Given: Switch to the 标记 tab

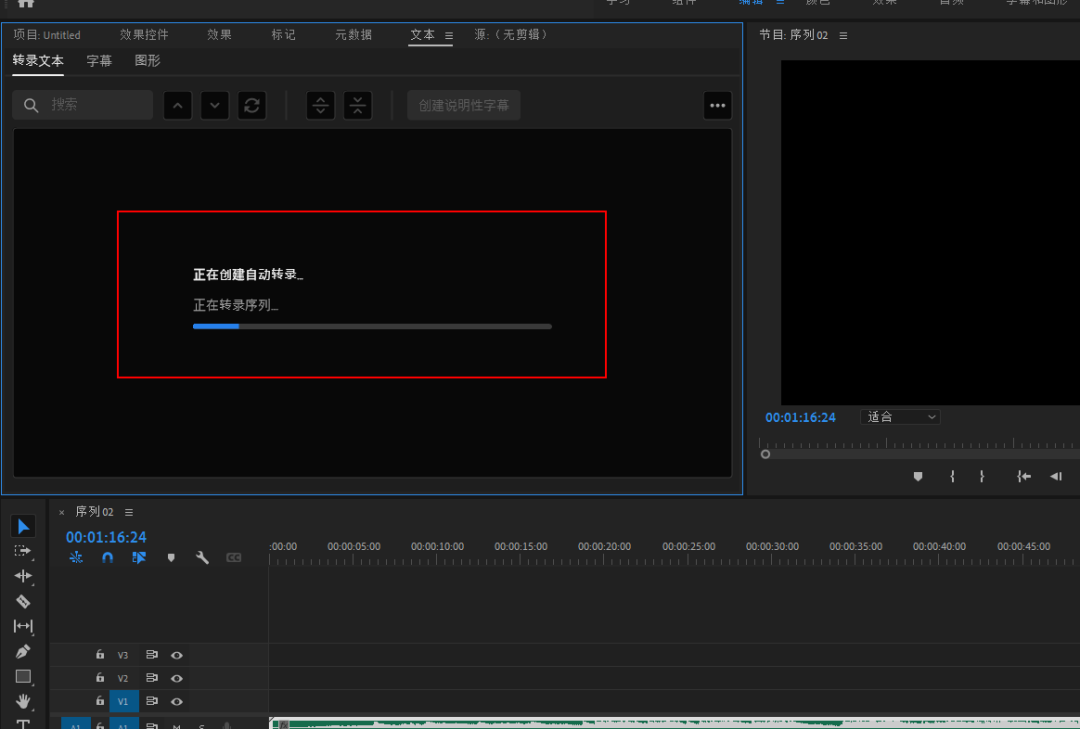Looking at the screenshot, I should pos(283,34).
